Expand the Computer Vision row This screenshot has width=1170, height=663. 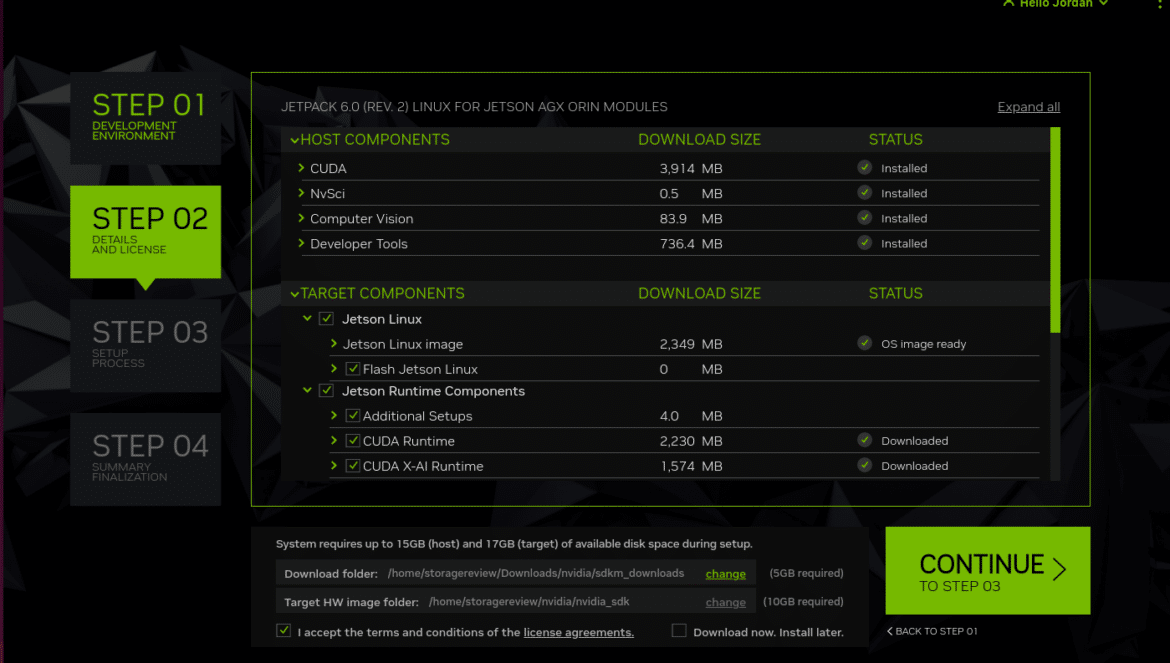pyautogui.click(x=301, y=218)
